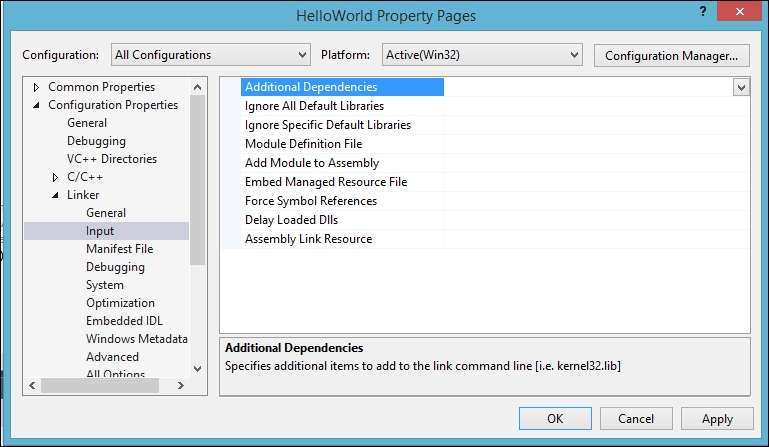The image size is (769, 447).
Task: Expand the Common Properties node
Action: pyautogui.click(x=36, y=87)
